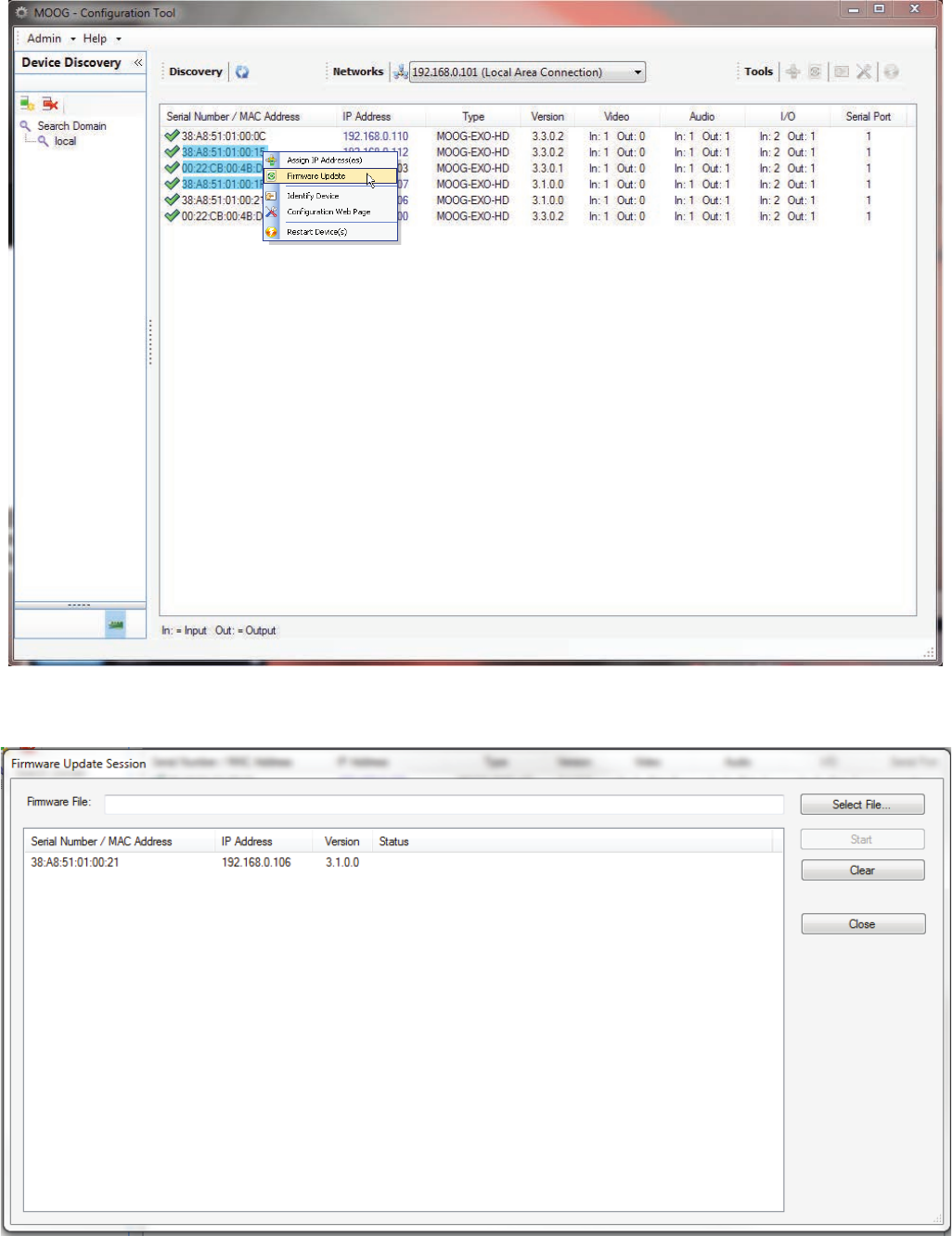Sort device list by Type column
The image size is (952, 1236).
pos(473,116)
